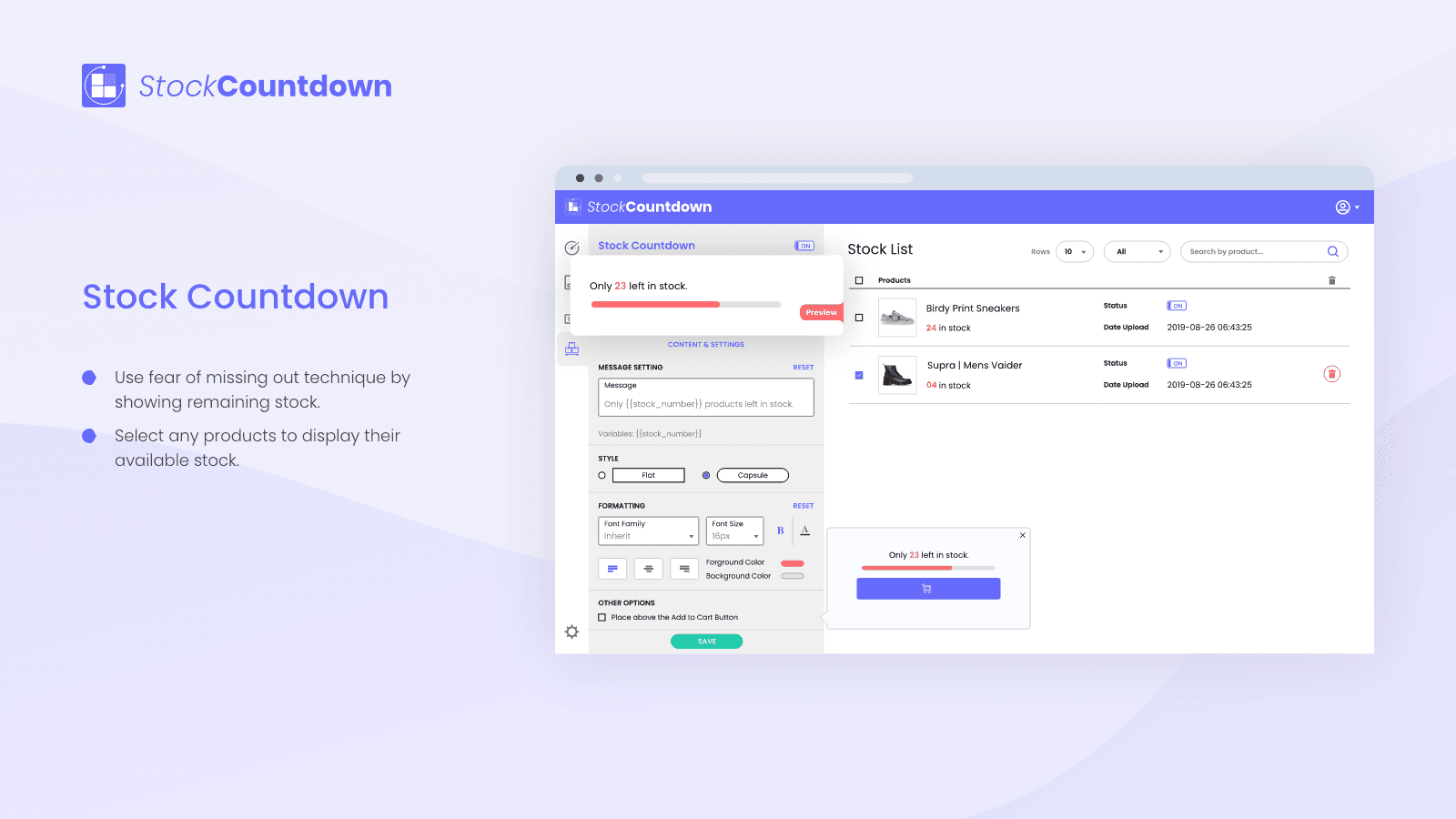Screen dimensions: 1456x819
Task: Click the search magnifier icon
Action: point(1332,252)
